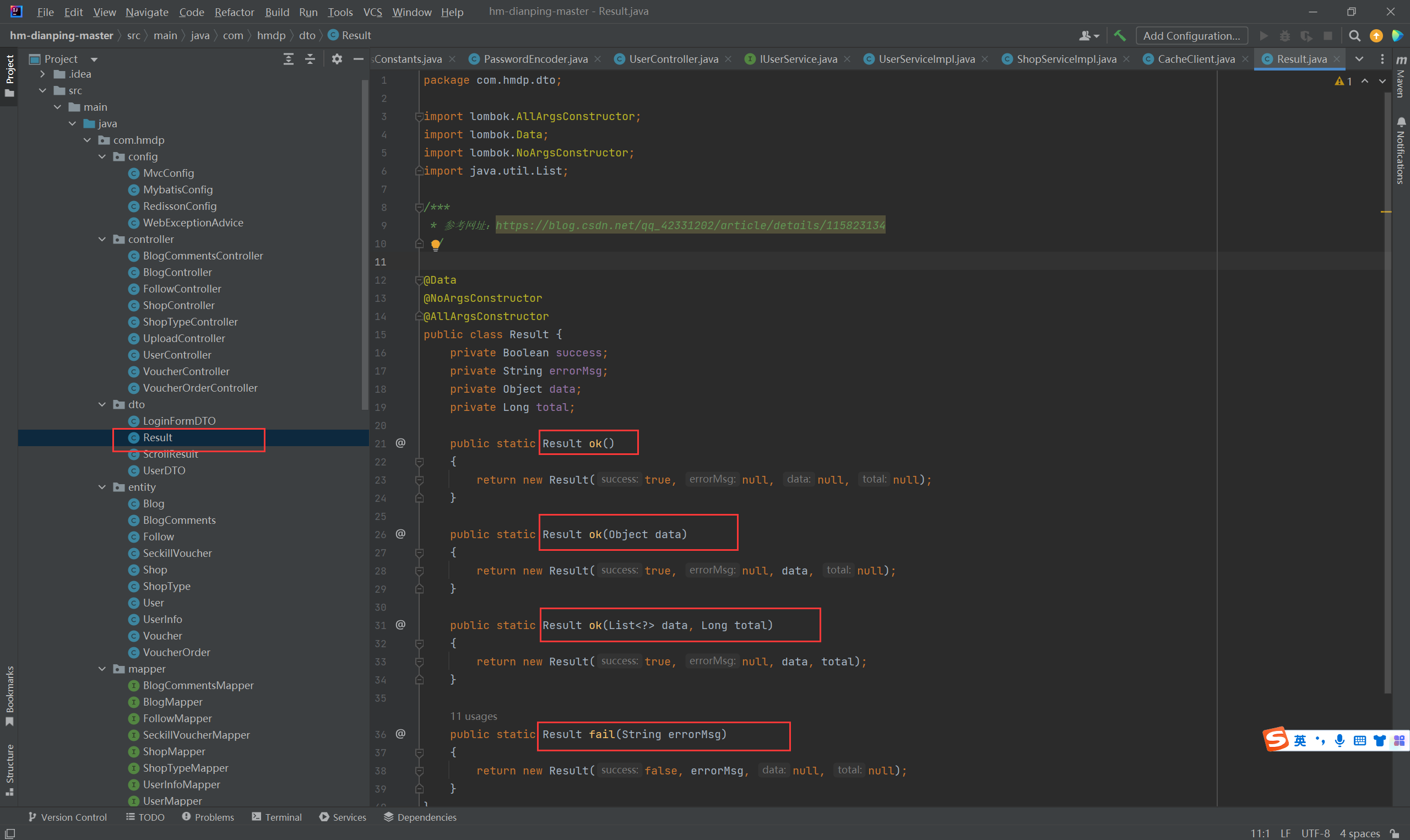
Task: Click the Build project hammer icon
Action: 1119,36
